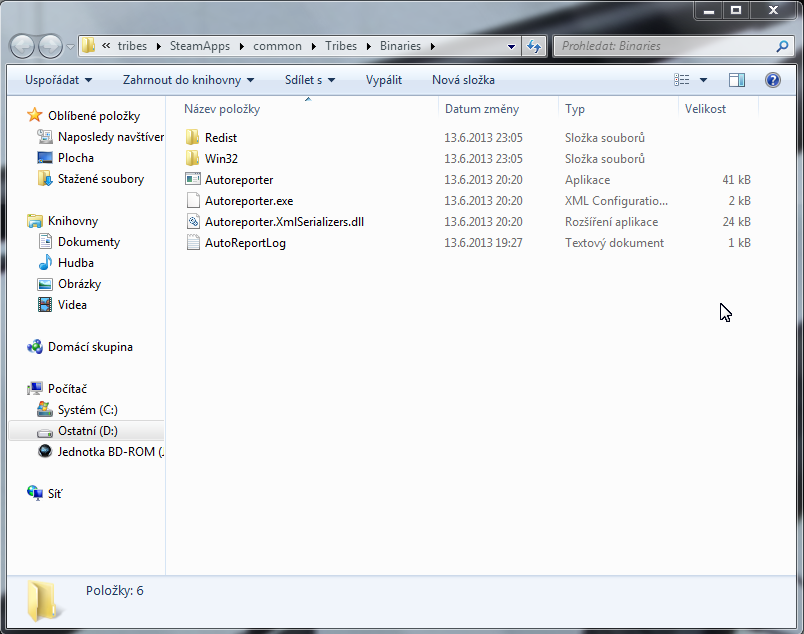Click the change view icon
The height and width of the screenshot is (634, 804).
681,80
